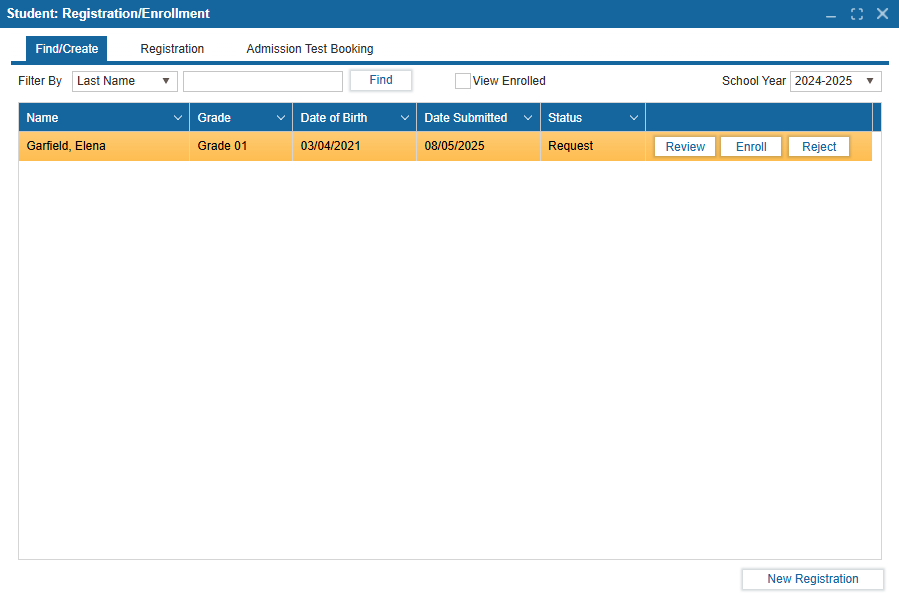Reject Elena Garfield's request
This screenshot has height=595, width=899.
[x=819, y=147]
